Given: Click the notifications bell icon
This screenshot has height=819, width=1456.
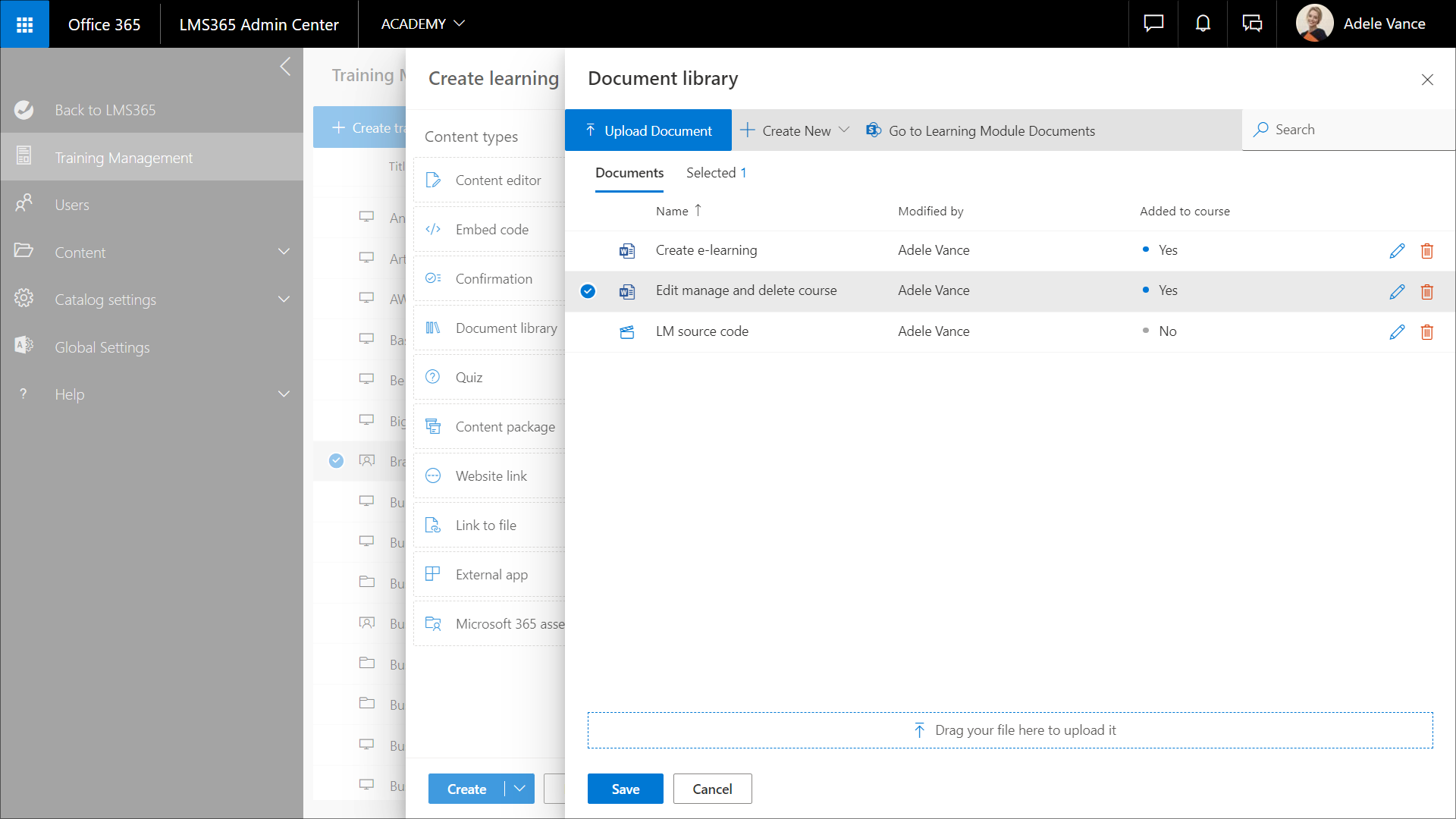Looking at the screenshot, I should click(x=1203, y=24).
